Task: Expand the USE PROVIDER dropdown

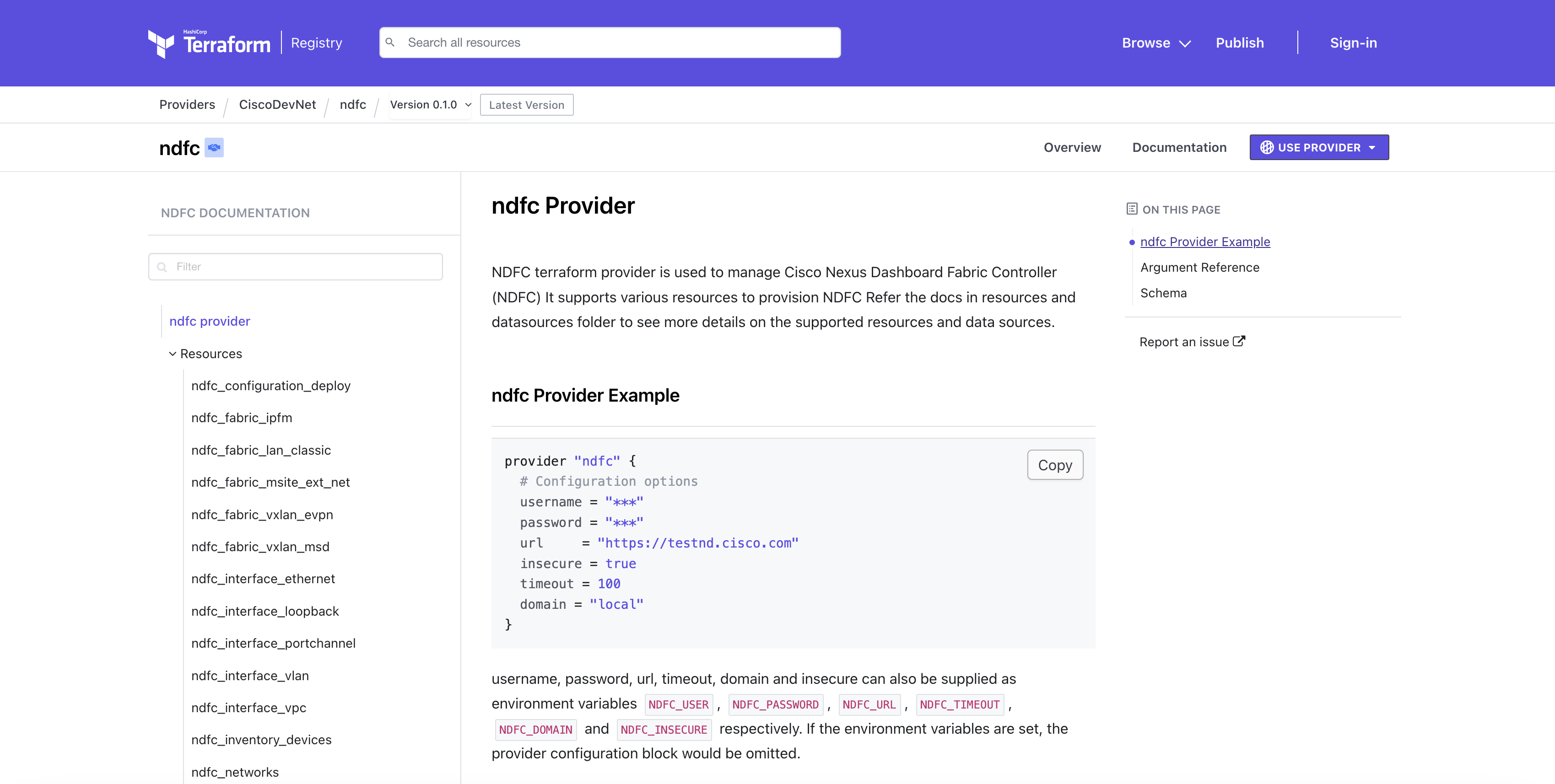Action: click(x=1319, y=148)
